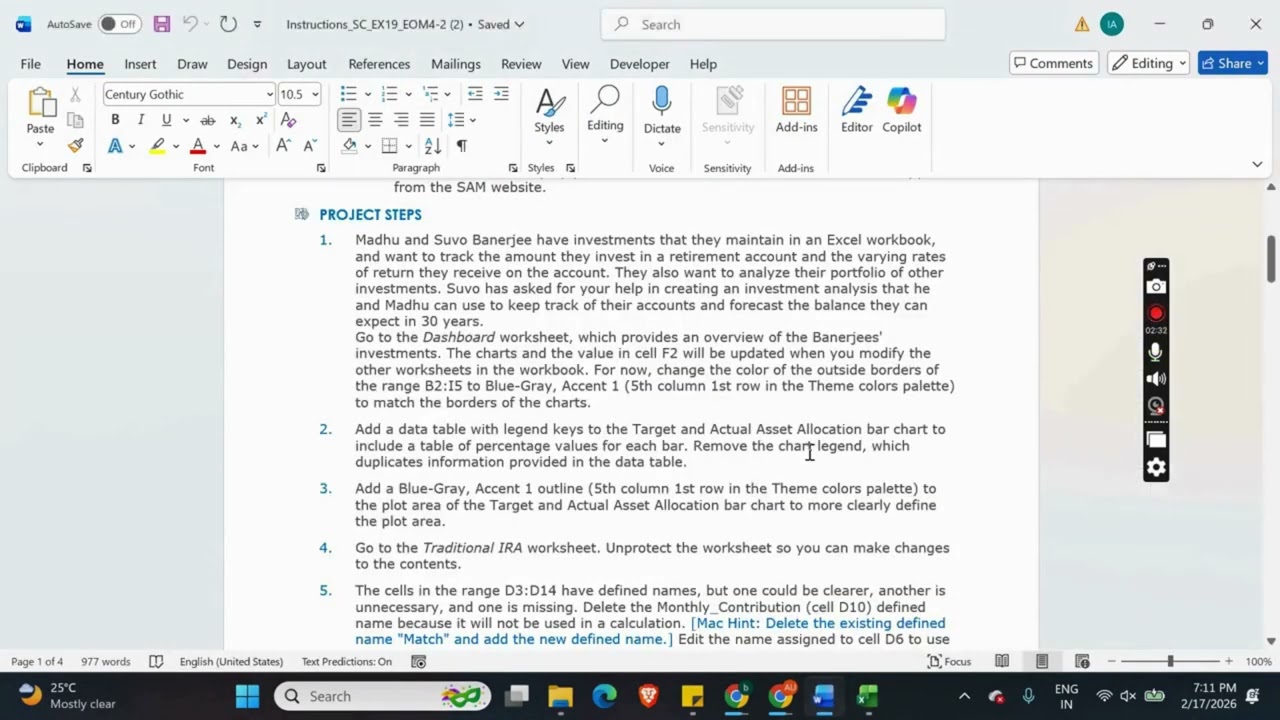This screenshot has height=720, width=1280.
Task: Switch to the Layout tab
Action: 307,63
